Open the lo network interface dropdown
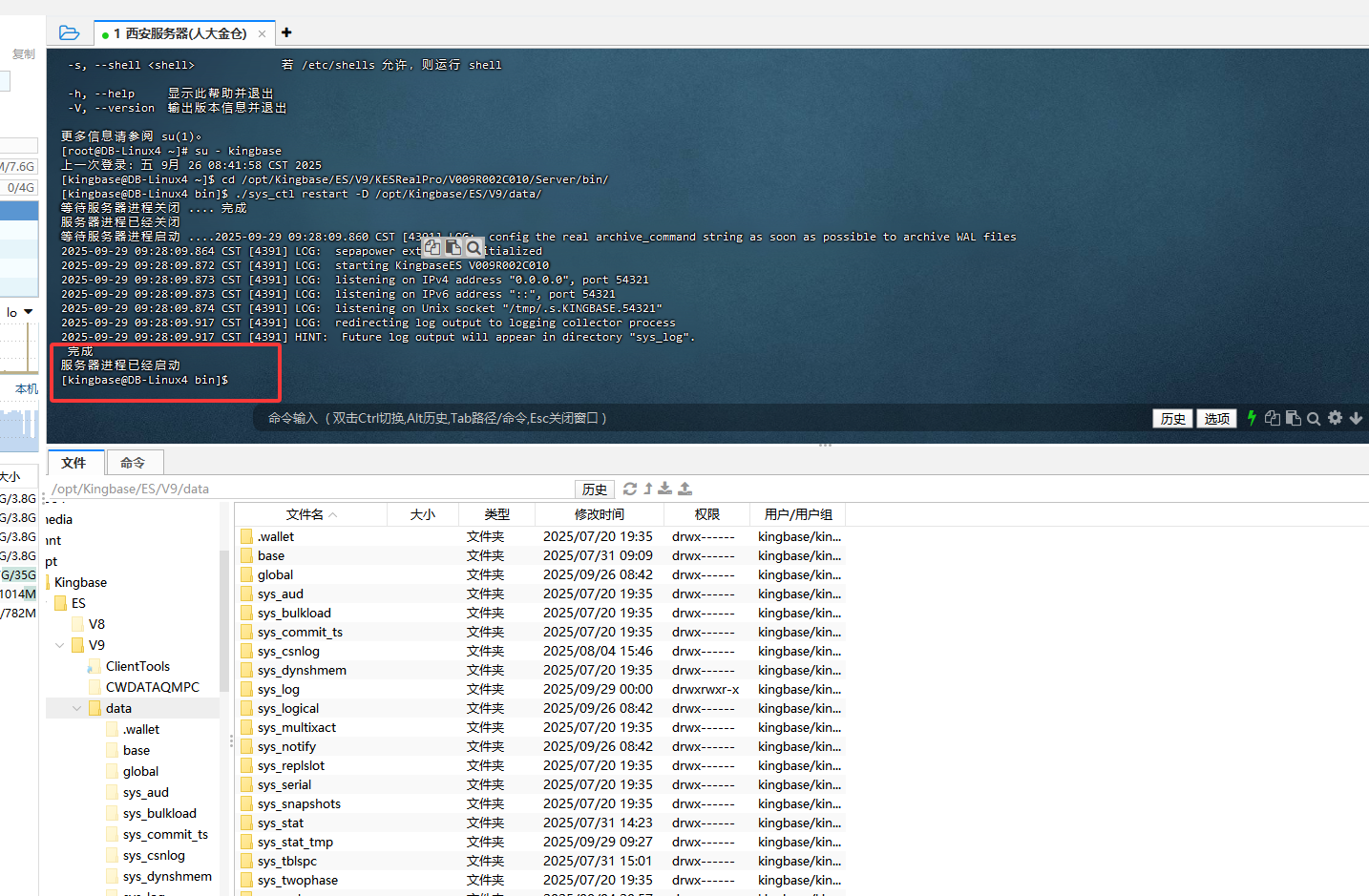This screenshot has width=1369, height=896. pos(28,312)
